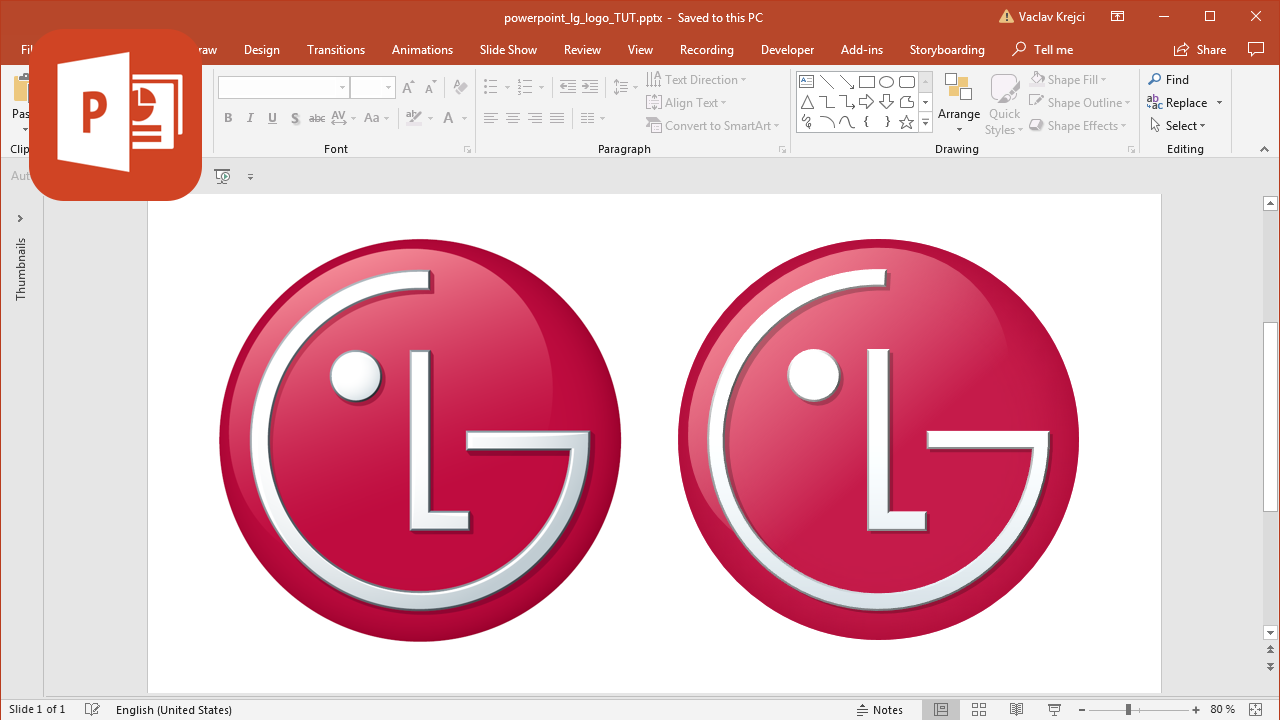The height and width of the screenshot is (720, 1280).
Task: Go to the Slide Show tab
Action: (x=508, y=50)
